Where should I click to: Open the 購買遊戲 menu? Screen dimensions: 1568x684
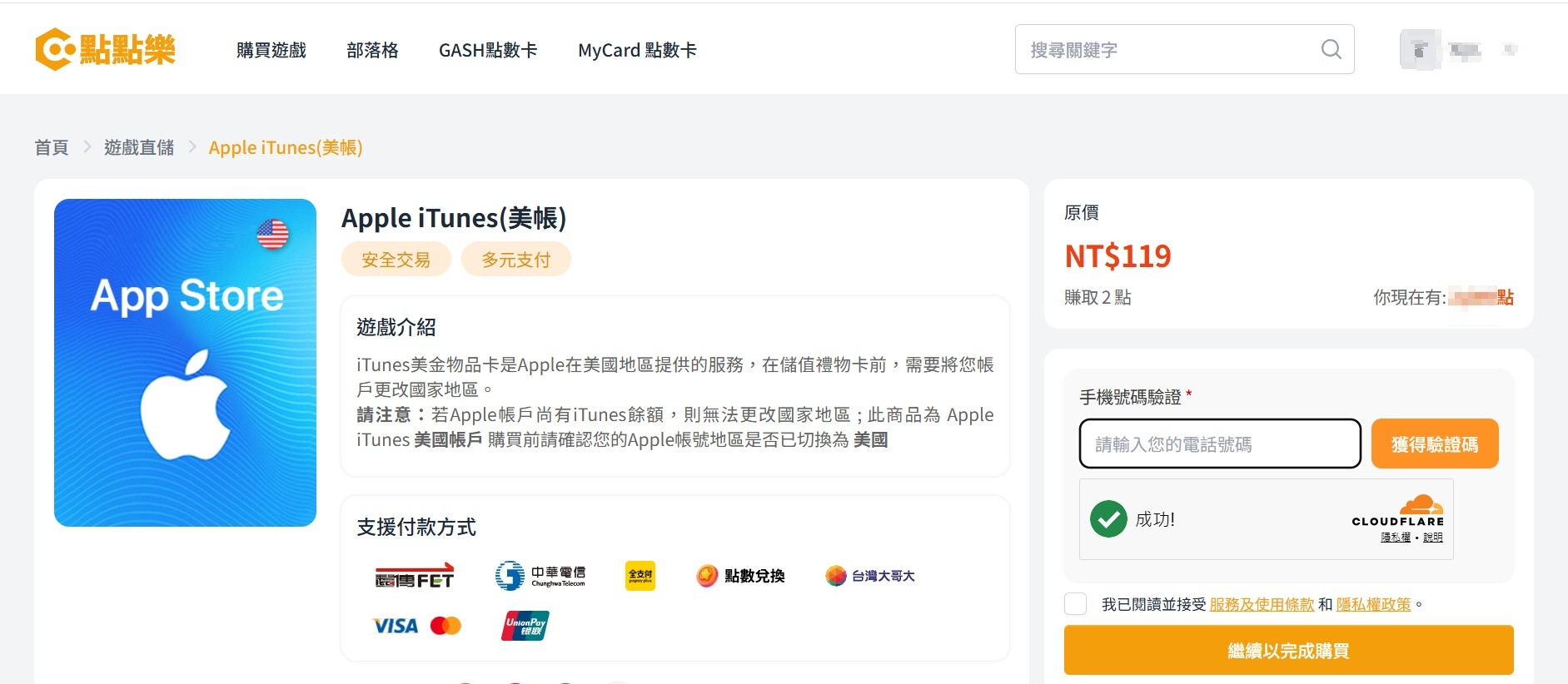[271, 50]
